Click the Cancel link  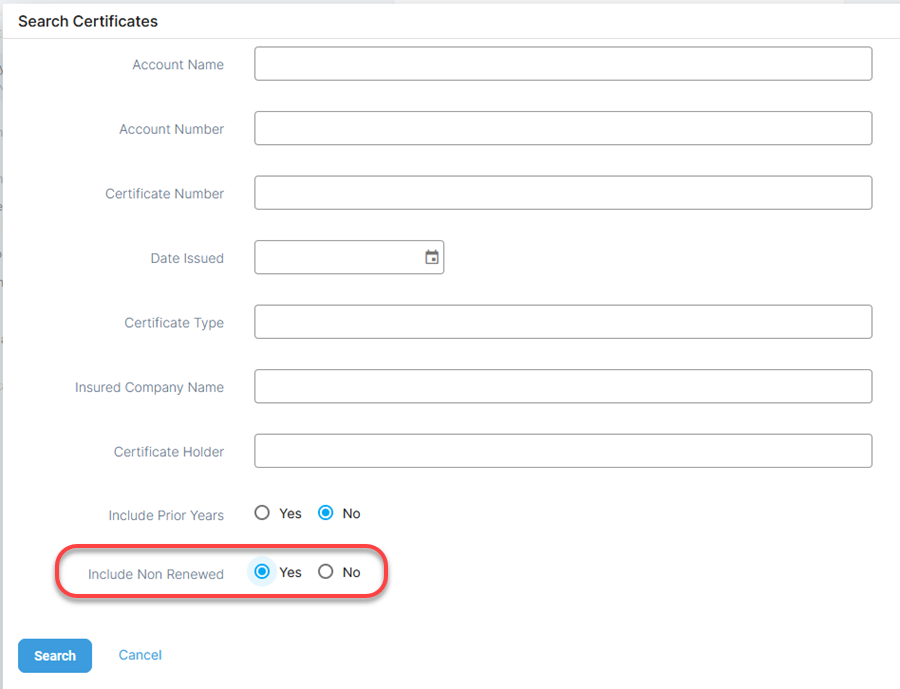tap(140, 655)
